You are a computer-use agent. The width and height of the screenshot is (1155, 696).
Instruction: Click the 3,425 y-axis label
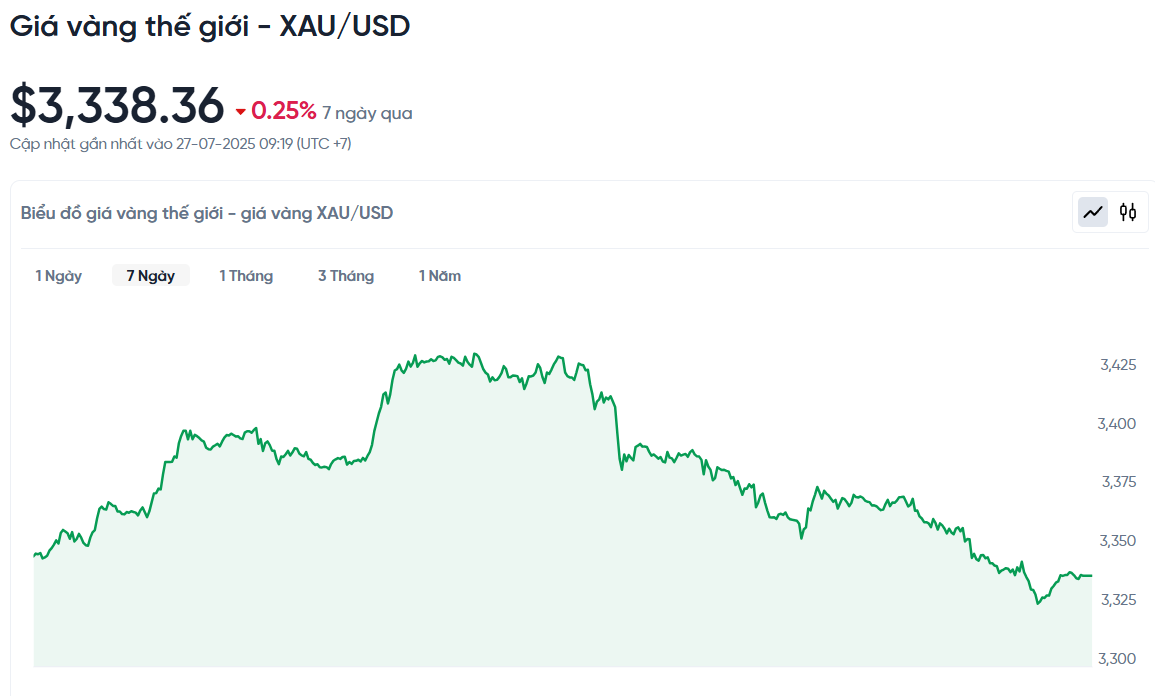point(1118,365)
